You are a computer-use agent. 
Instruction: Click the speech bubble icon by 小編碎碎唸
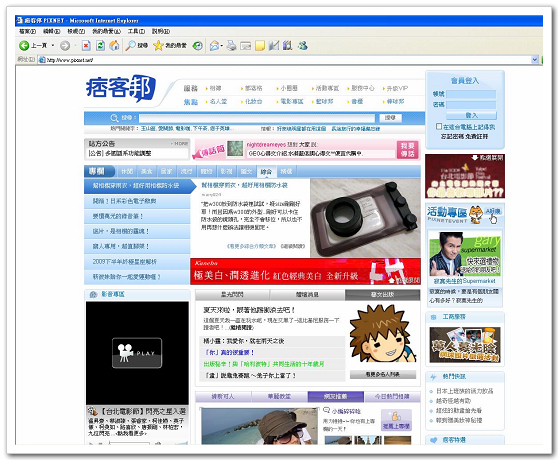point(326,411)
